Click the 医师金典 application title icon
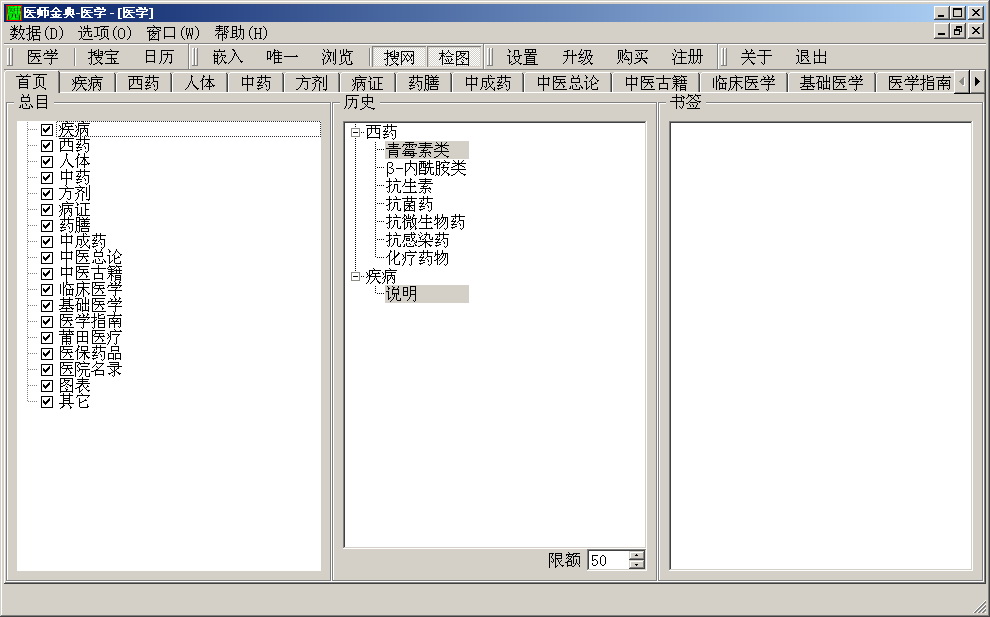The image size is (990, 617). click(x=13, y=12)
